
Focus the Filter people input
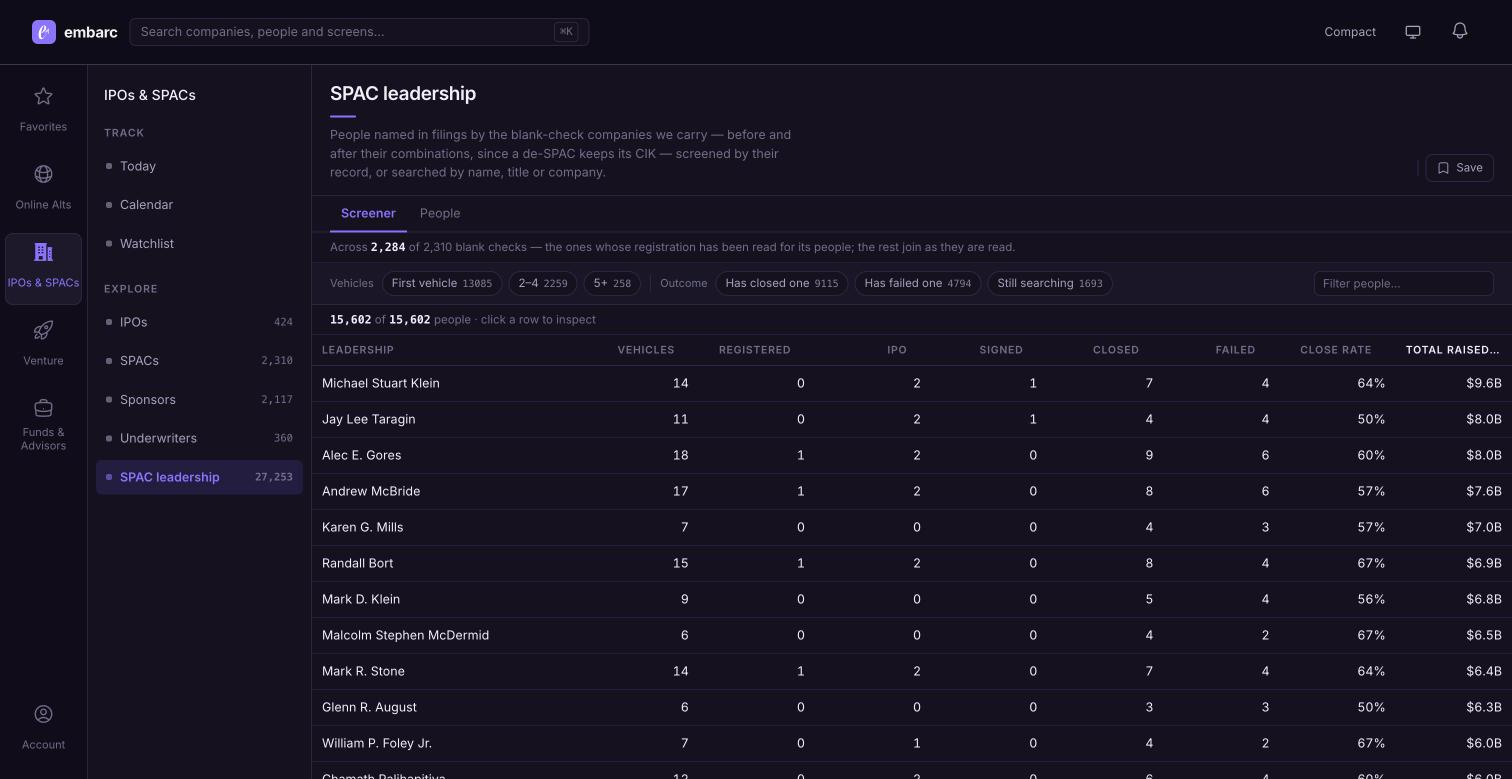1403,283
